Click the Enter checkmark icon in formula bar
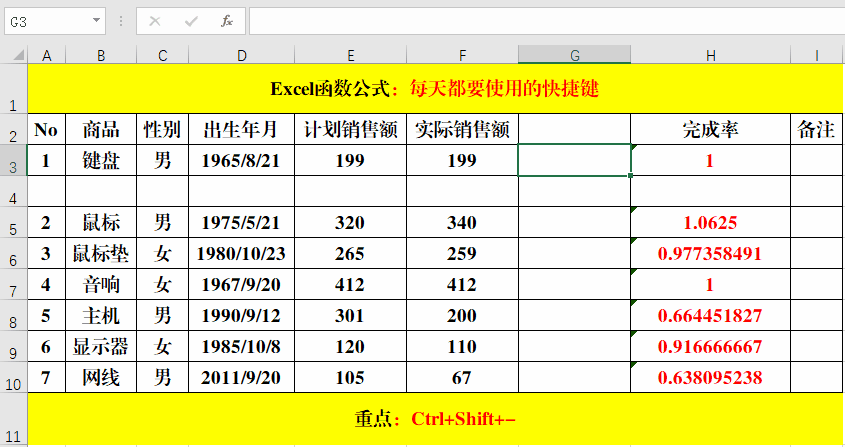This screenshot has width=845, height=447. tap(191, 21)
